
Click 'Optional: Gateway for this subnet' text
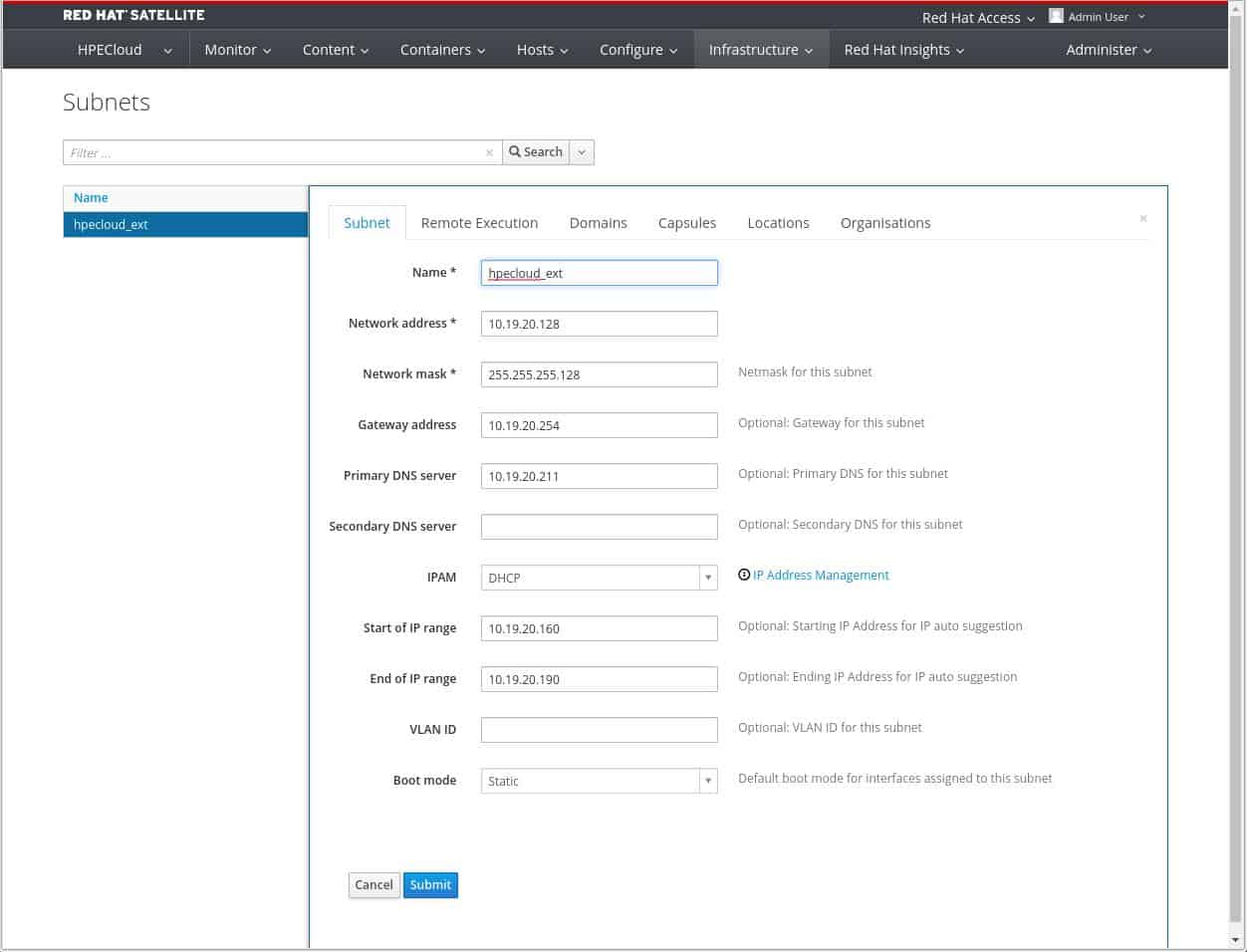click(831, 422)
